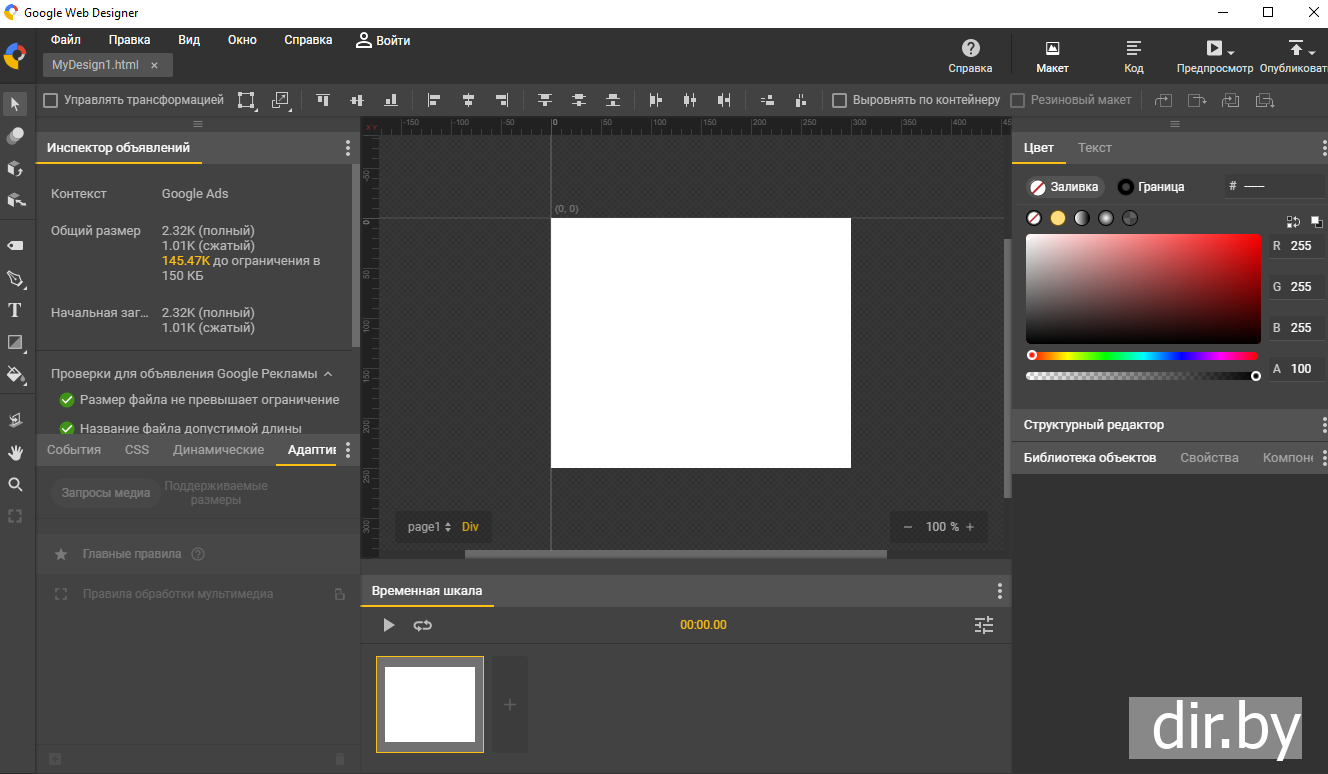Select the Zoom magnifier tool
The width and height of the screenshot is (1328, 774).
15,484
